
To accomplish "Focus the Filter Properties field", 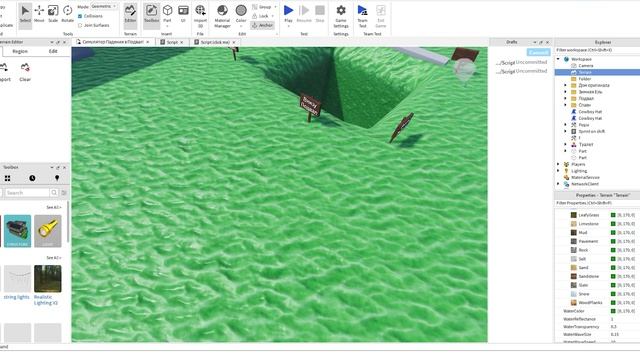I will point(598,203).
